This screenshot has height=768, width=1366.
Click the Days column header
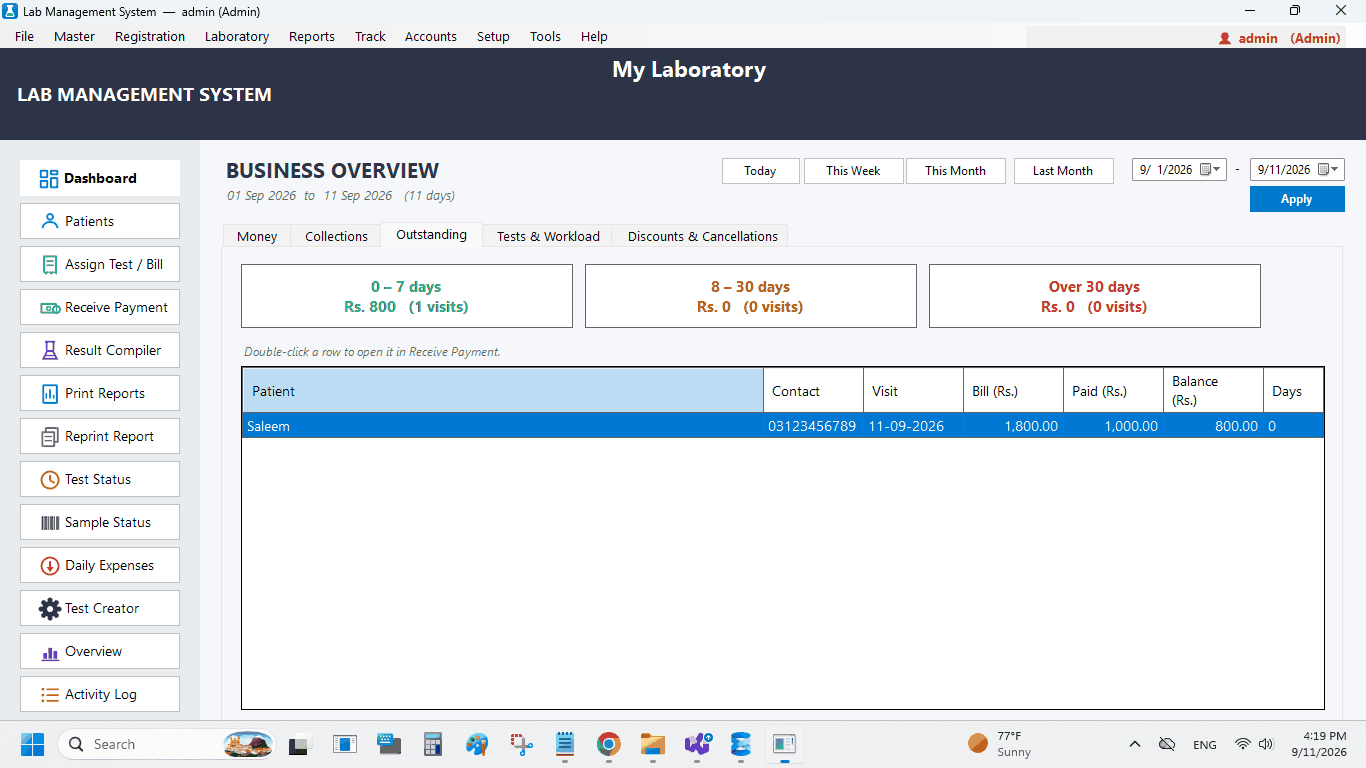(1293, 391)
